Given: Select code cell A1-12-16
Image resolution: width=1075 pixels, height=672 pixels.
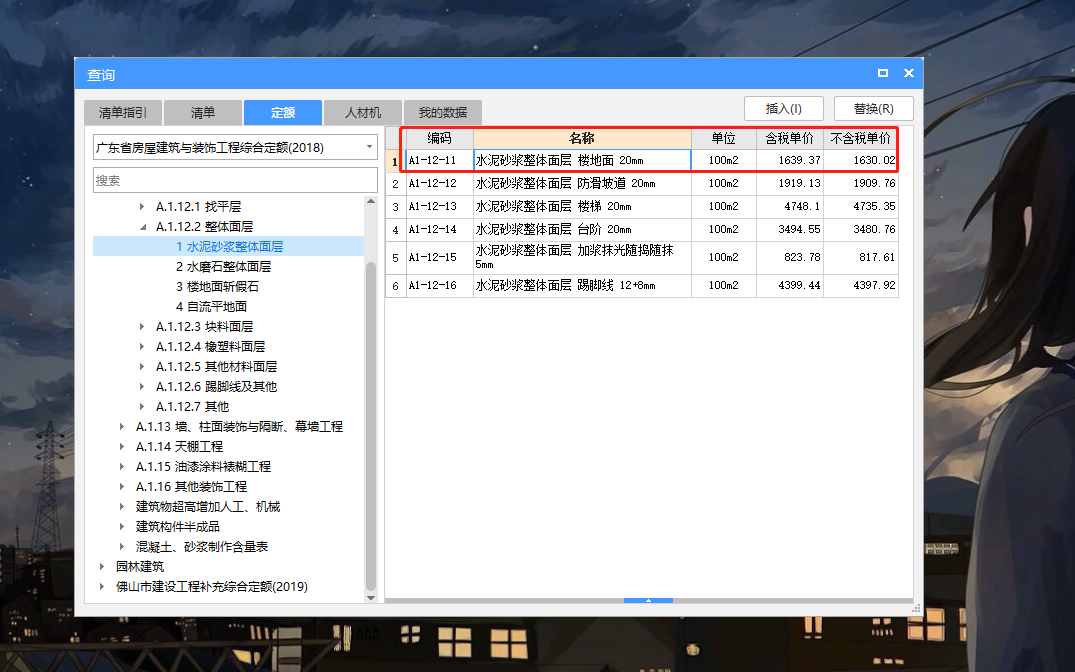Looking at the screenshot, I should click(439, 285).
